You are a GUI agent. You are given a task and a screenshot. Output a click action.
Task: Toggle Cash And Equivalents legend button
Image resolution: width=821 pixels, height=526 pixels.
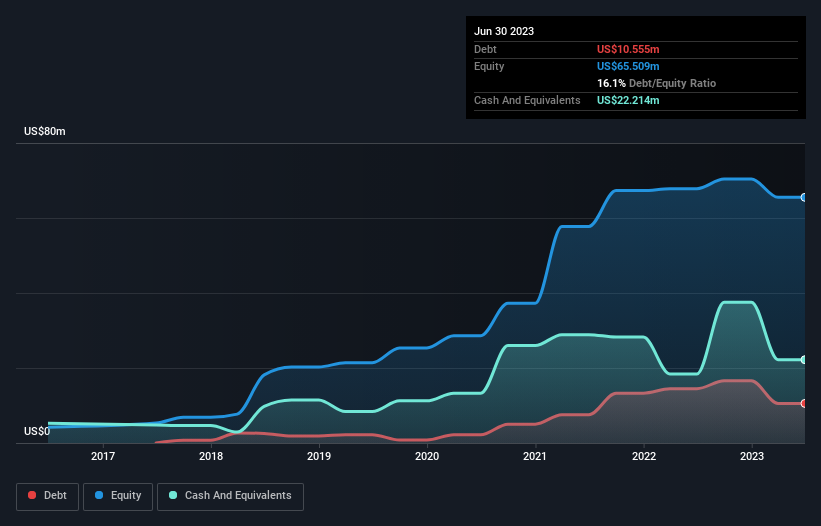tap(230, 496)
